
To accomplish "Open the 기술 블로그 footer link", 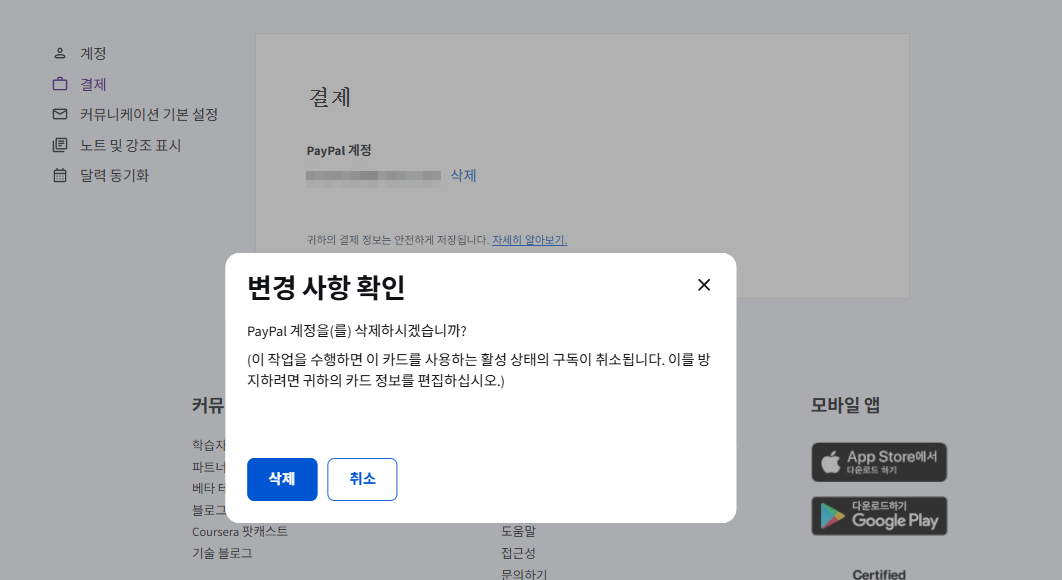I will tap(222, 553).
